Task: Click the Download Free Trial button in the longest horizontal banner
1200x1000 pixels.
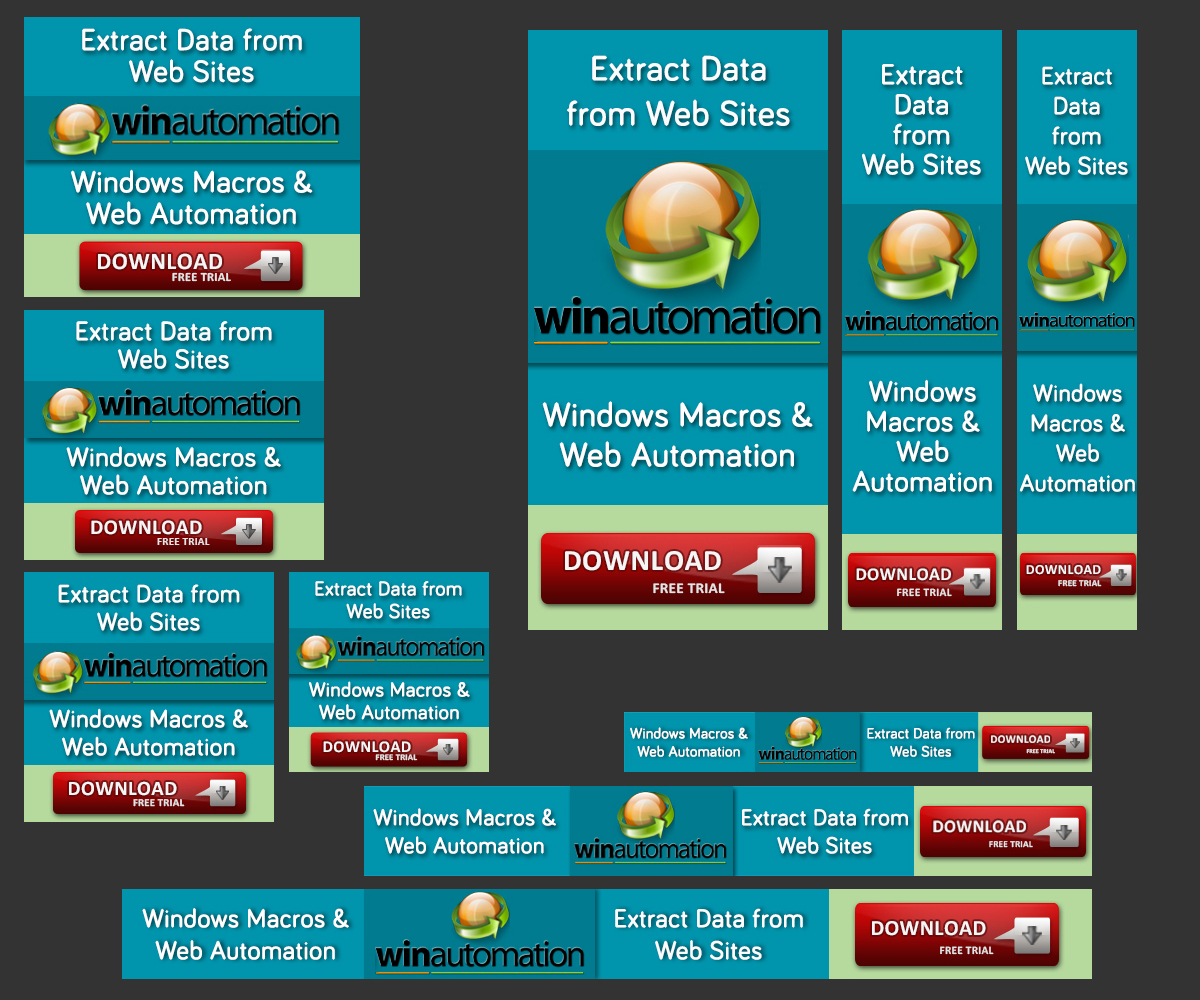Action: tap(957, 935)
